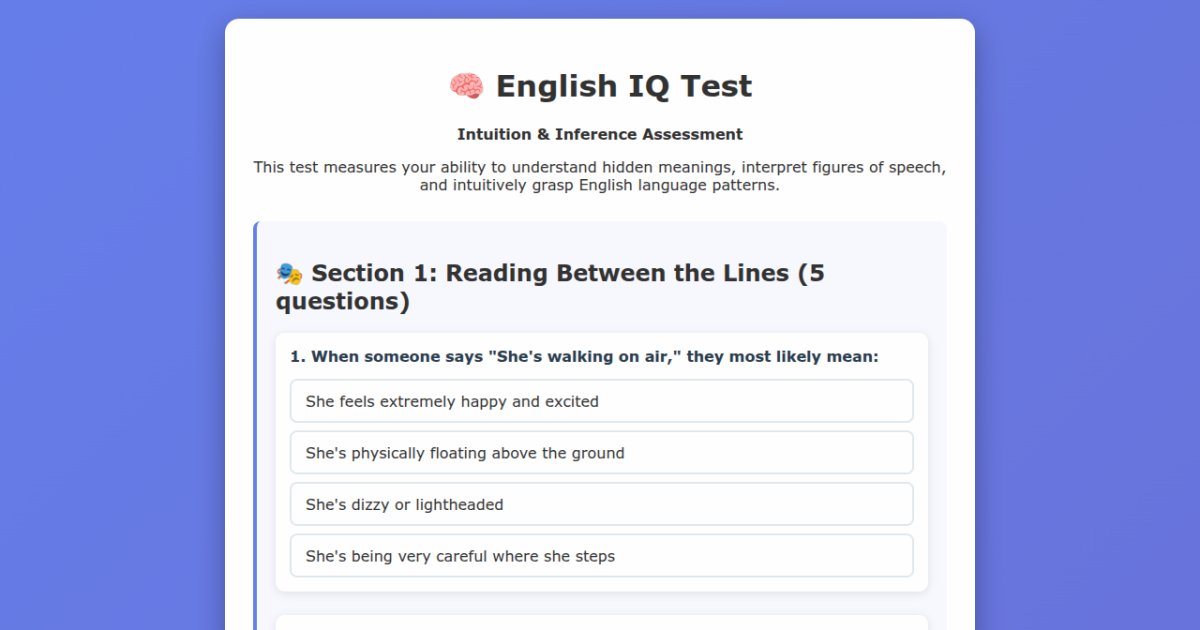The height and width of the screenshot is (630, 1200).
Task: Click the description line starting "This test measures"
Action: click(600, 167)
